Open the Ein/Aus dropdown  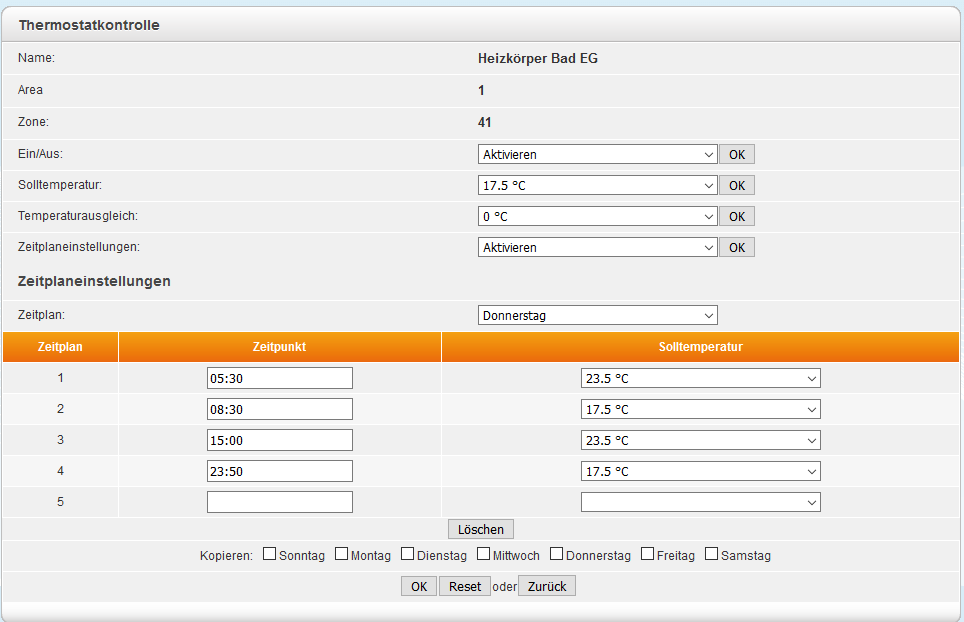click(598, 155)
